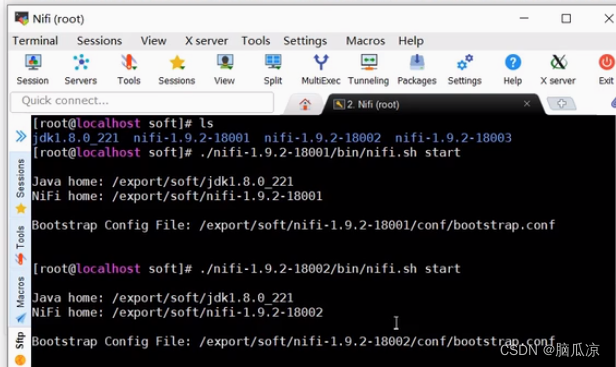The width and height of the screenshot is (616, 367).
Task: Click the NiFi home 18001 path line
Action: pos(177,196)
